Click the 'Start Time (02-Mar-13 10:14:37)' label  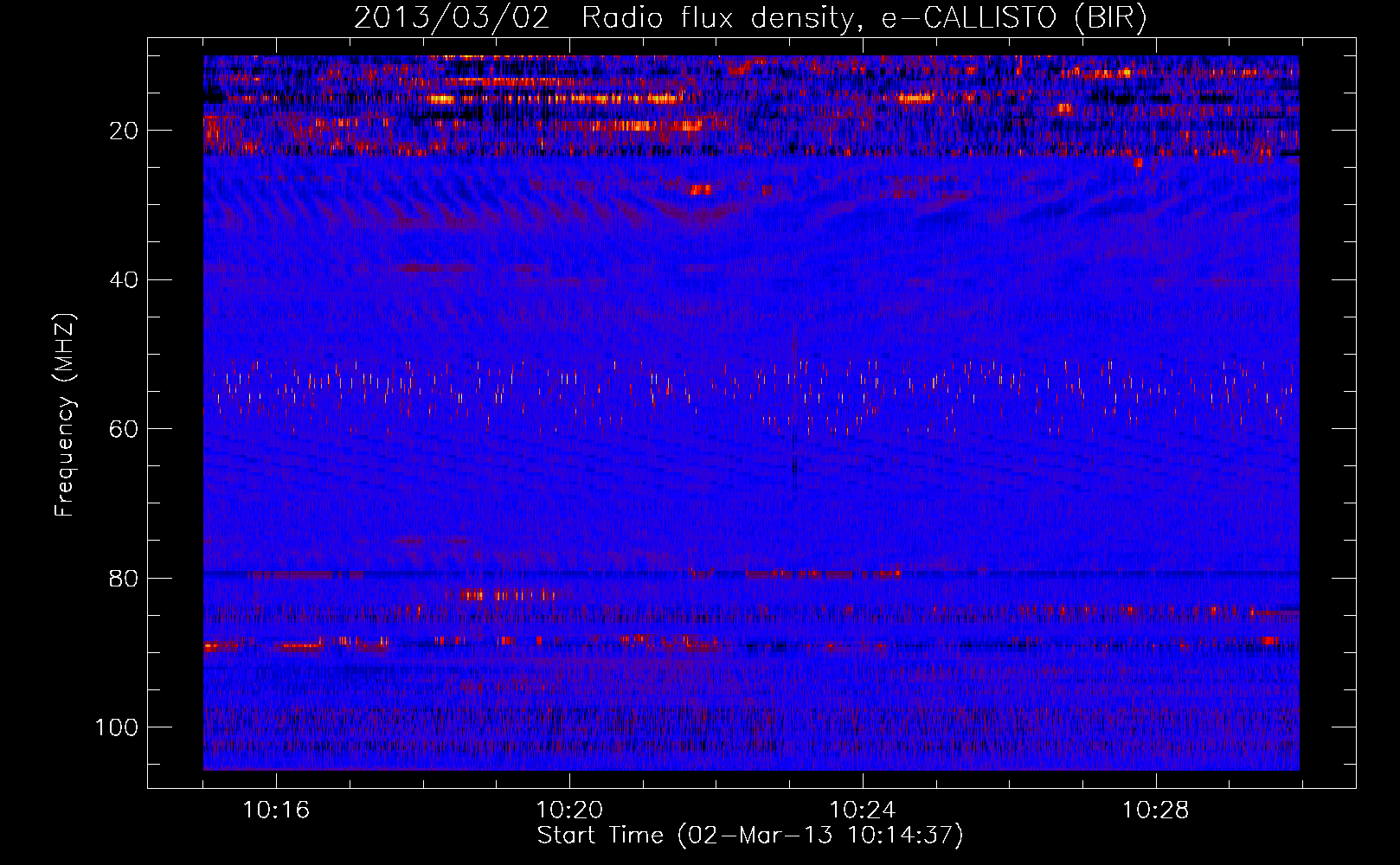750,836
